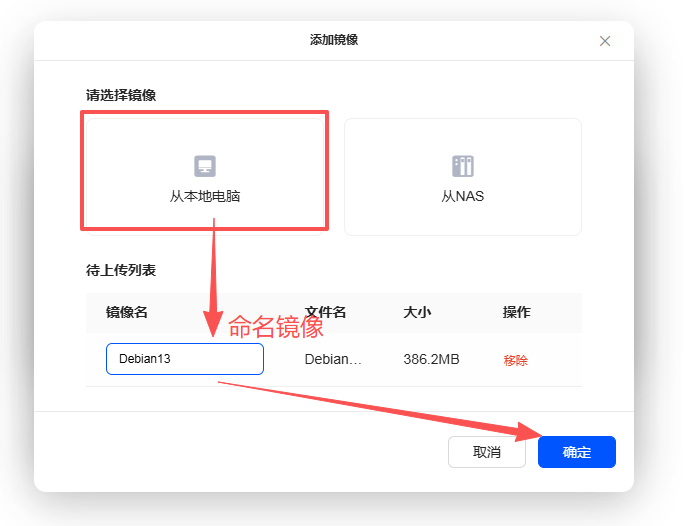Click the red arrowhead pointing at 确定

(x=529, y=433)
